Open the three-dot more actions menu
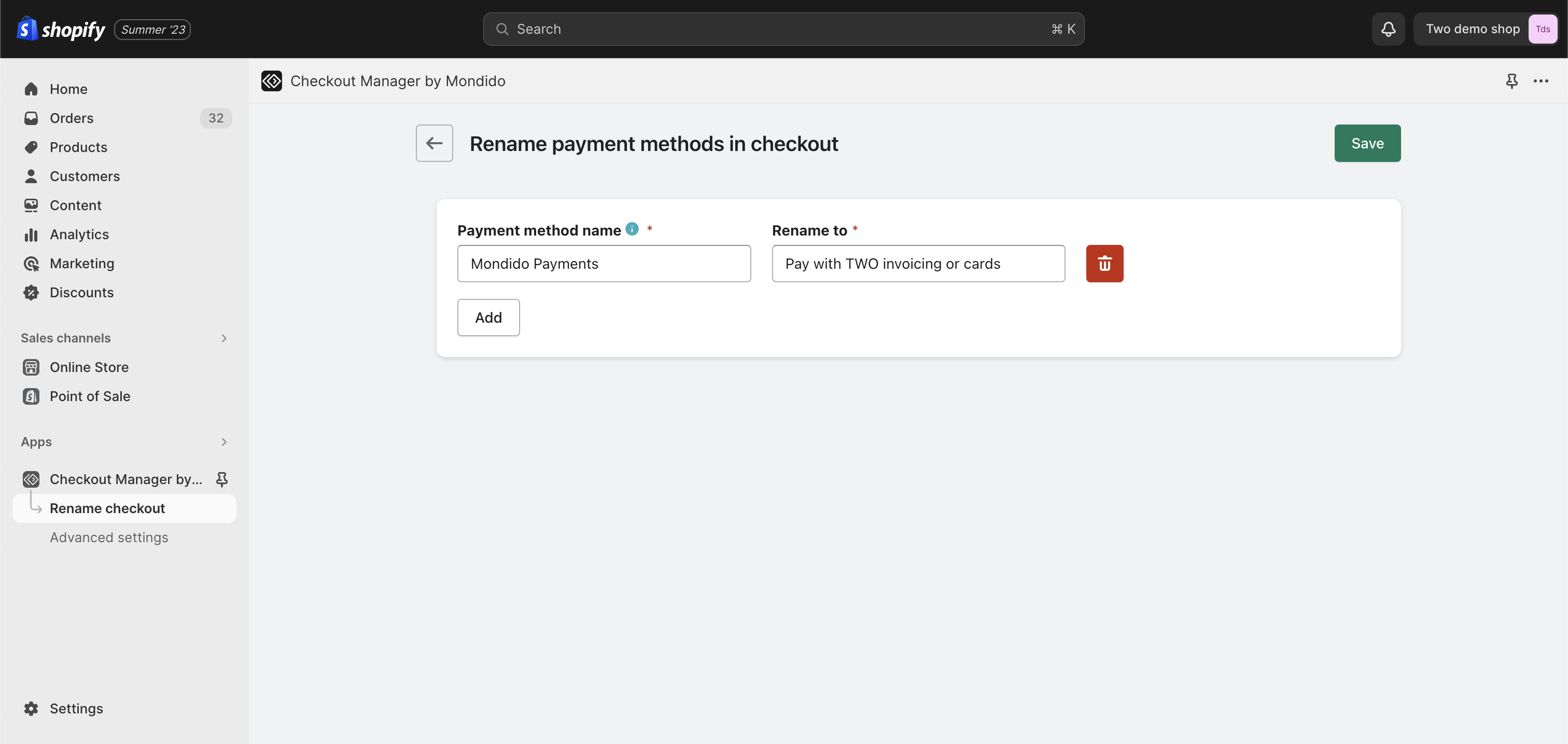 pyautogui.click(x=1541, y=81)
